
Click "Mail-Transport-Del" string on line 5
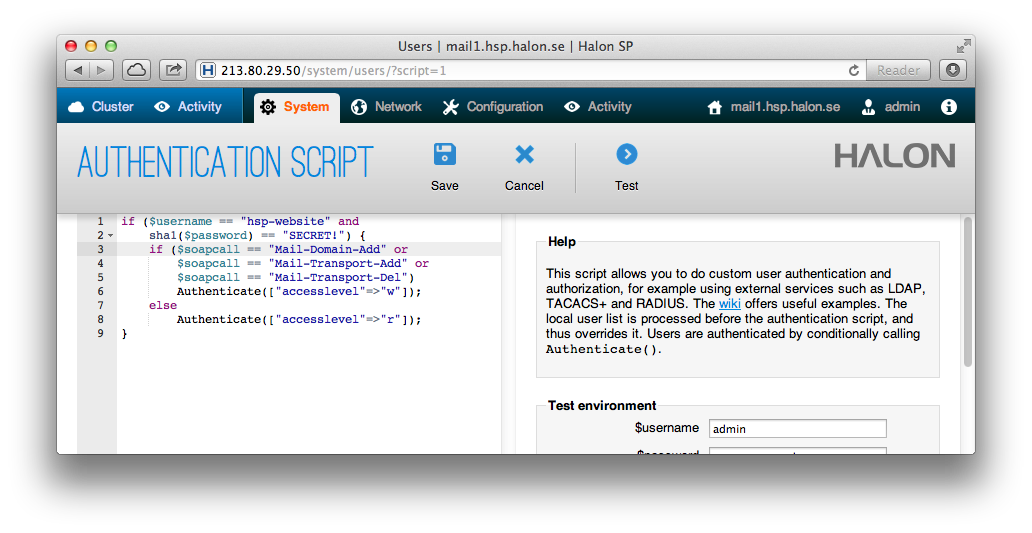[338, 277]
